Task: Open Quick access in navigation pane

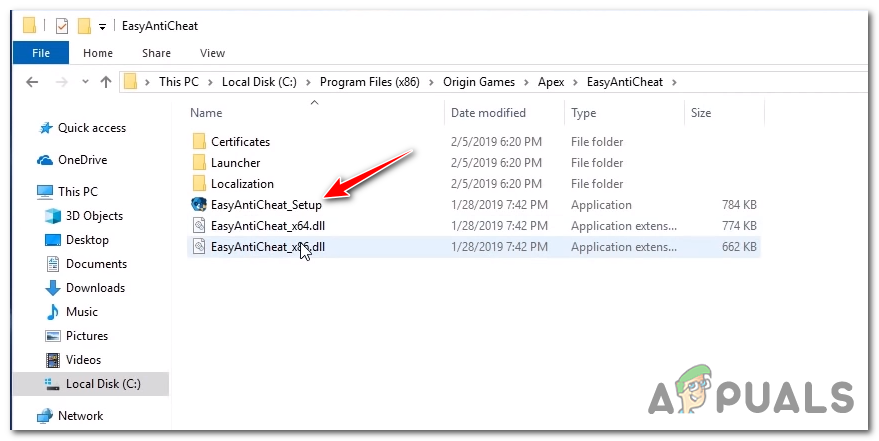Action: [92, 128]
